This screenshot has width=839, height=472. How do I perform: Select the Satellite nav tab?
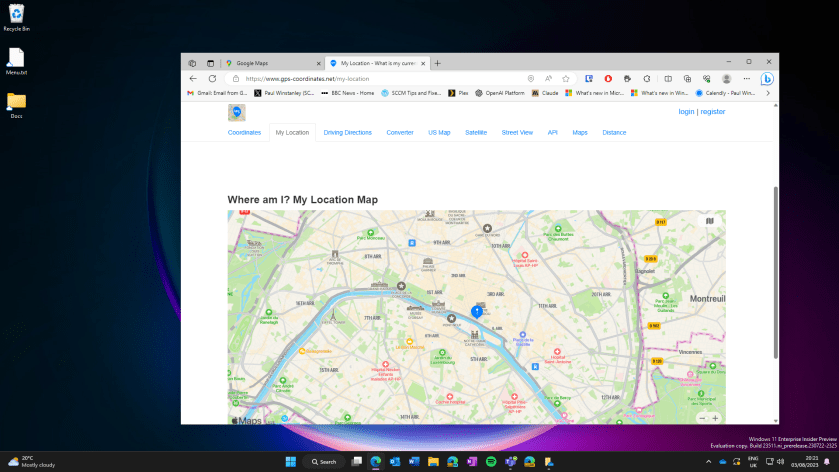[476, 132]
